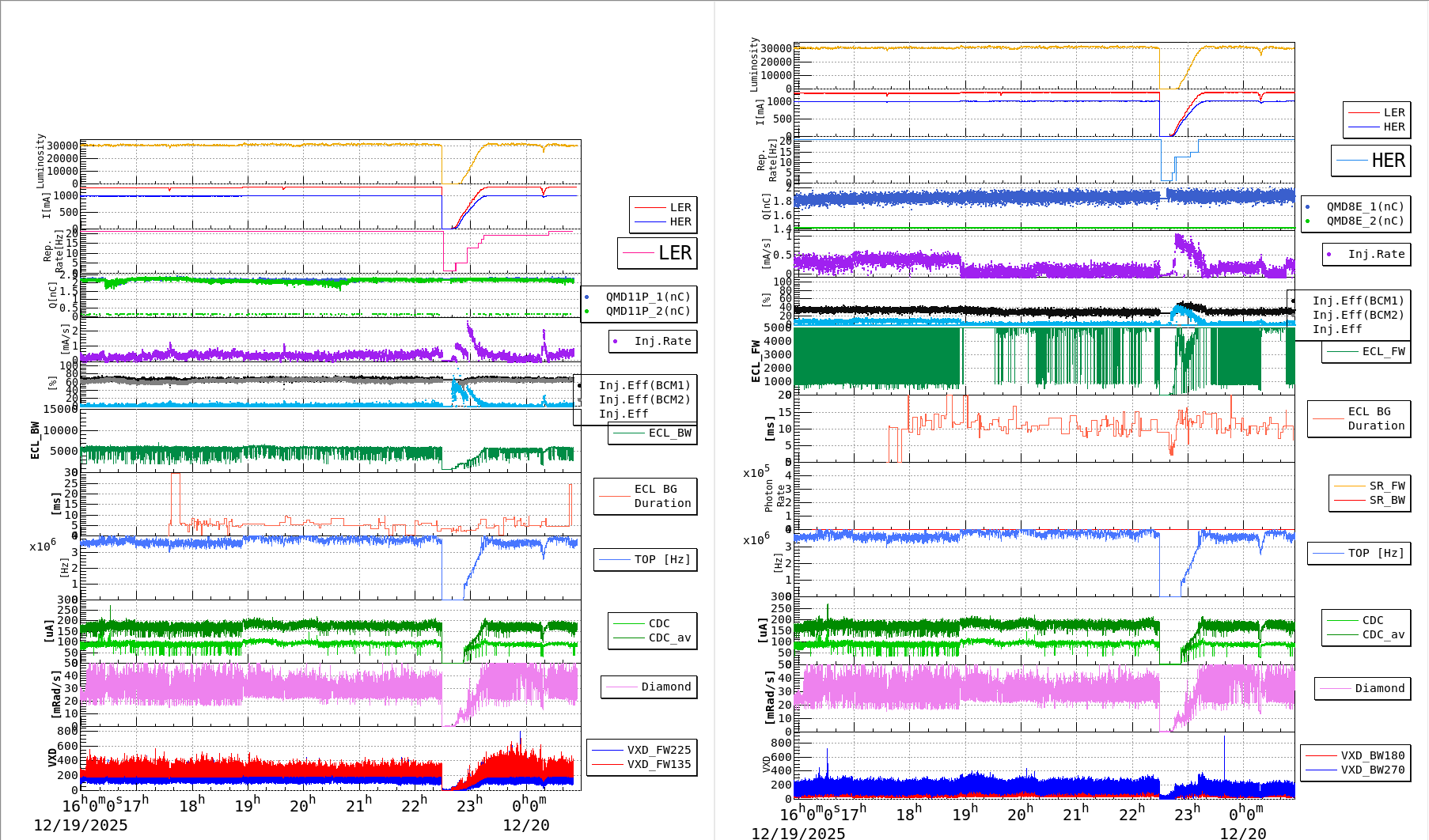The image size is (1429, 840).
Task: Click the pink LER repetition rate legend icon
Action: point(639,253)
